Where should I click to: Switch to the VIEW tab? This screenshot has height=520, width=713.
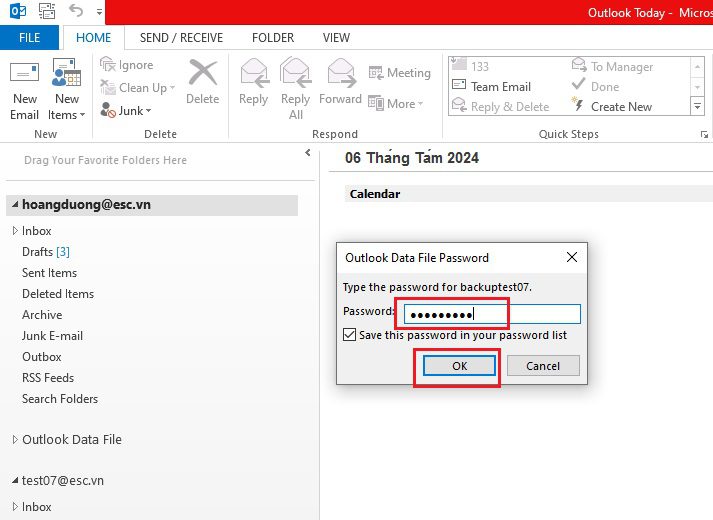(x=336, y=37)
